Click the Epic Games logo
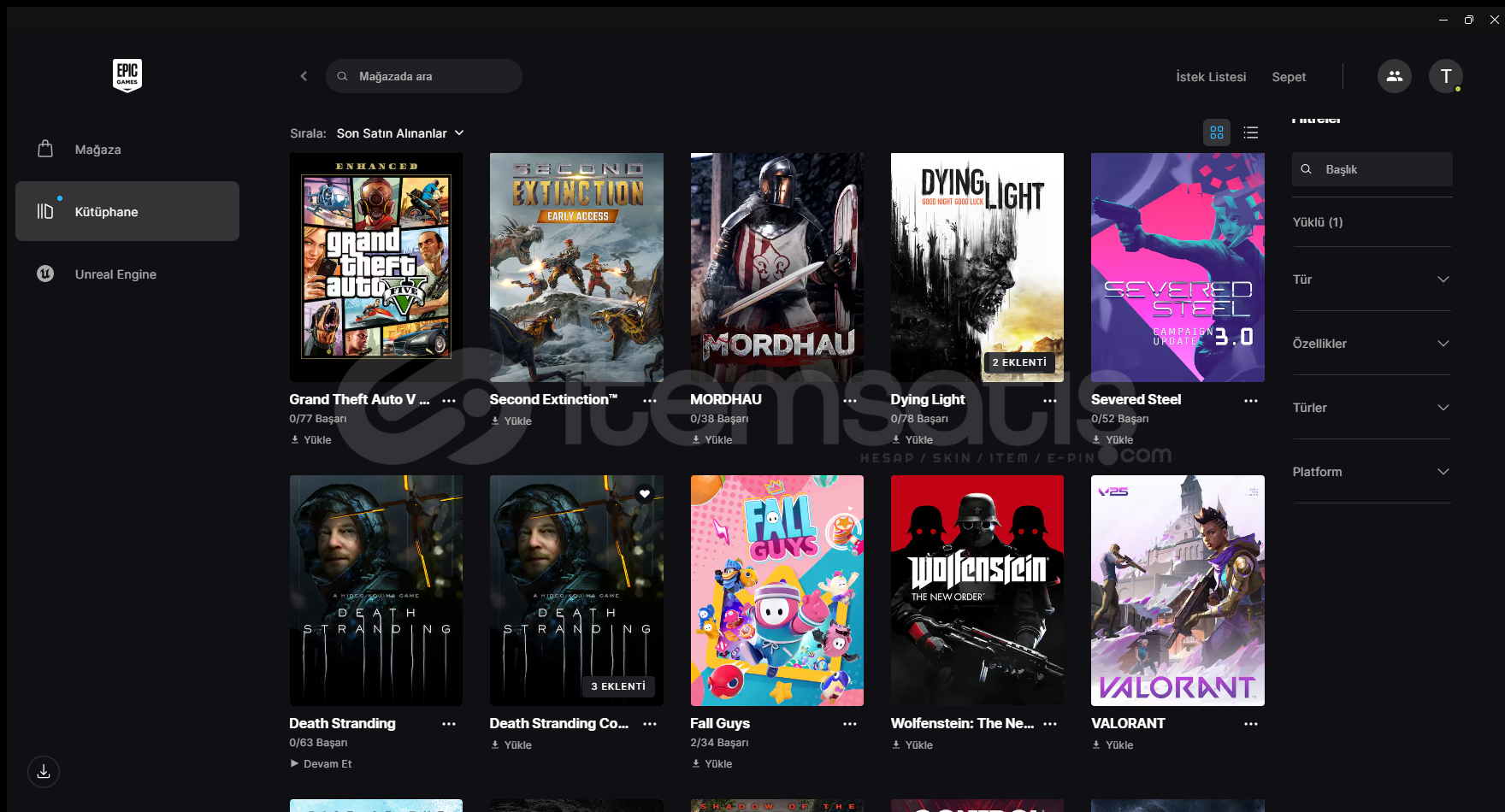This screenshot has height=812, width=1505. 127,76
